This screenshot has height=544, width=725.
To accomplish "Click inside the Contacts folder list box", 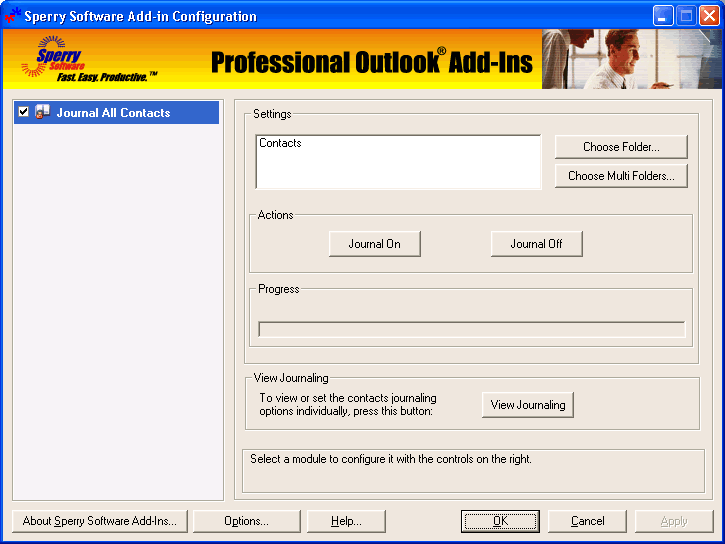I will click(x=398, y=162).
